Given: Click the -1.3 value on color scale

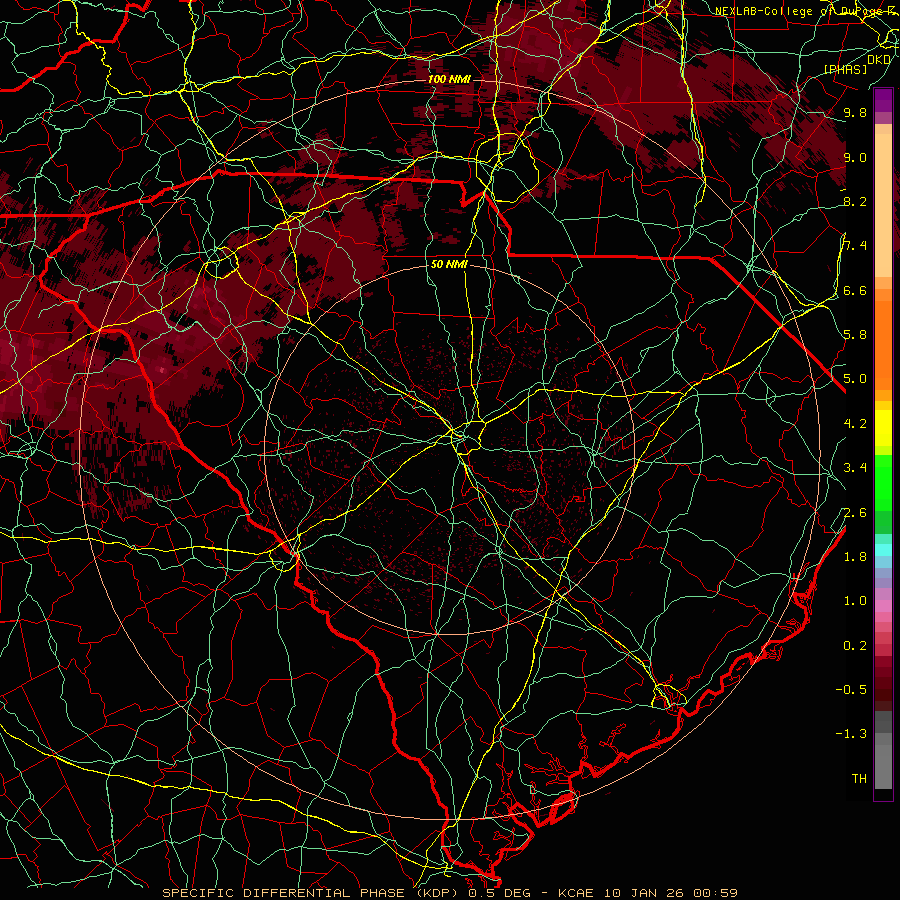Looking at the screenshot, I should pyautogui.click(x=851, y=734).
